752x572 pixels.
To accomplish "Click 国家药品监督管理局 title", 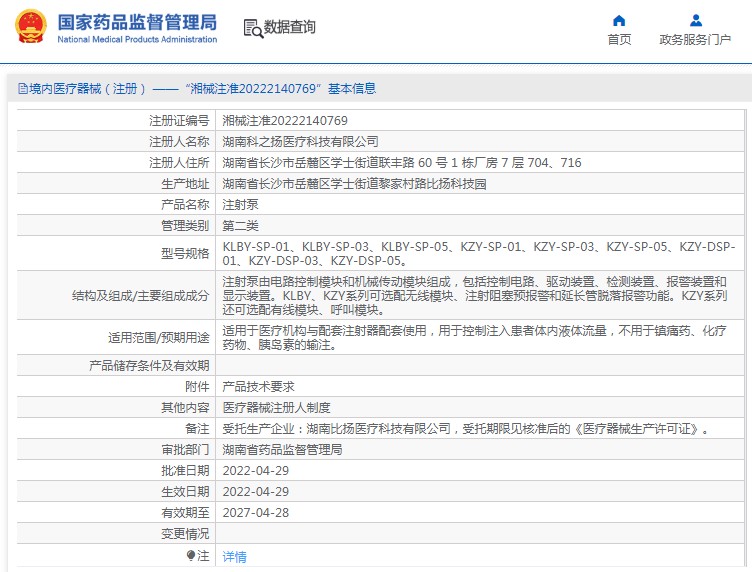I will [x=137, y=22].
